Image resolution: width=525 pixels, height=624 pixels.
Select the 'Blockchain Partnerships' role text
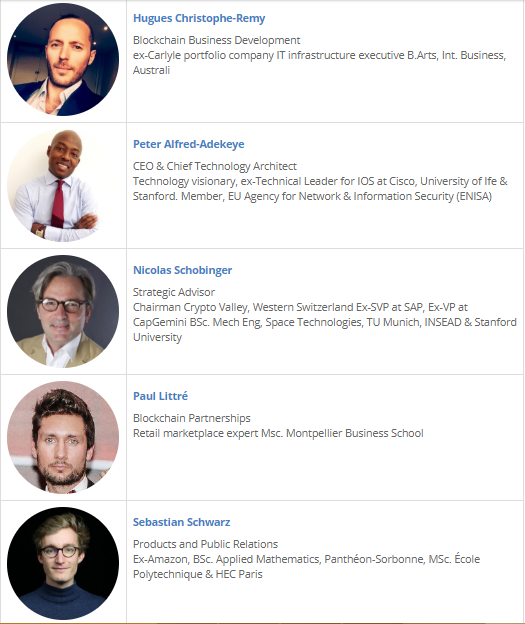192,418
